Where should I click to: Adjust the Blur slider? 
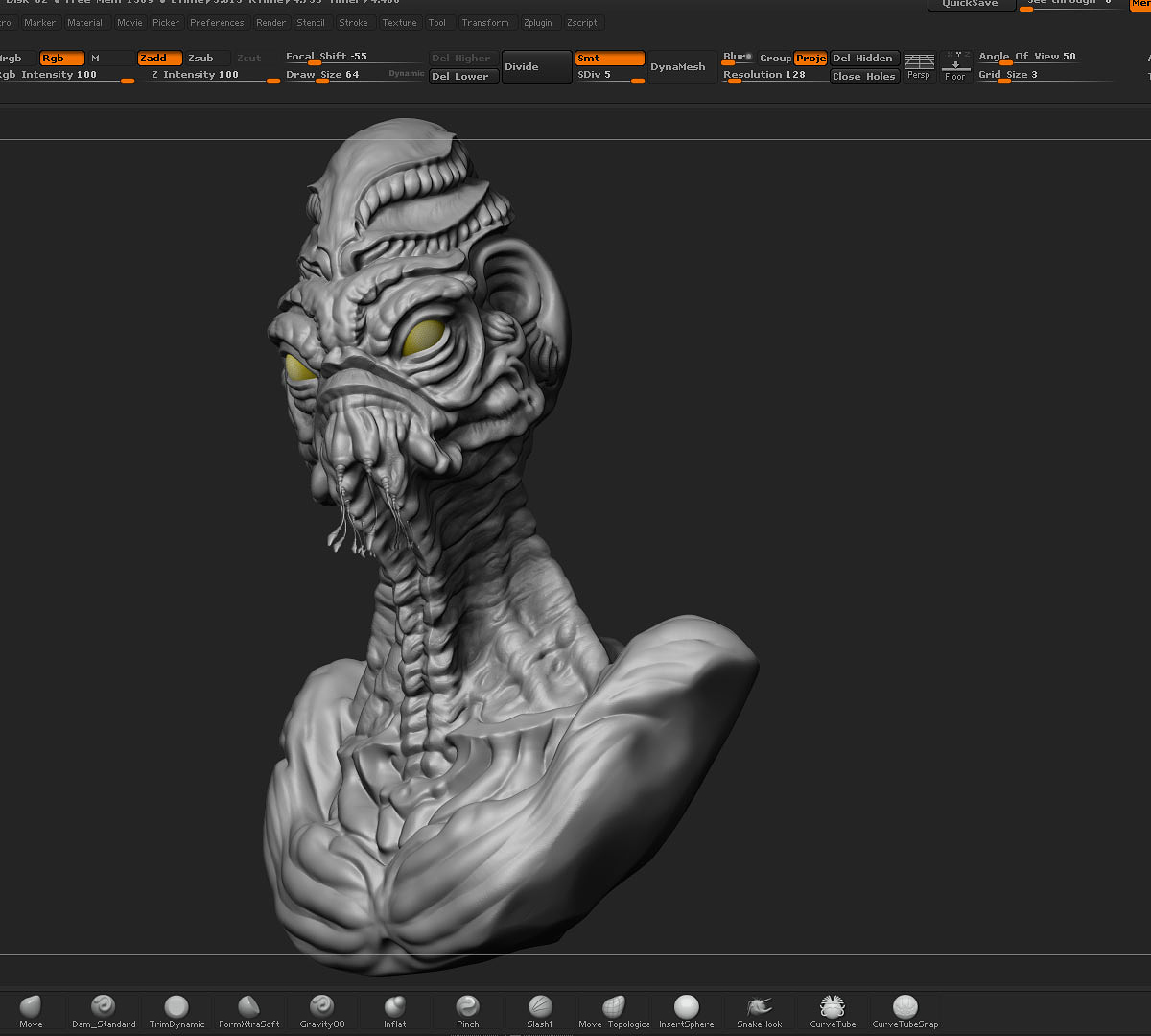pos(738,59)
